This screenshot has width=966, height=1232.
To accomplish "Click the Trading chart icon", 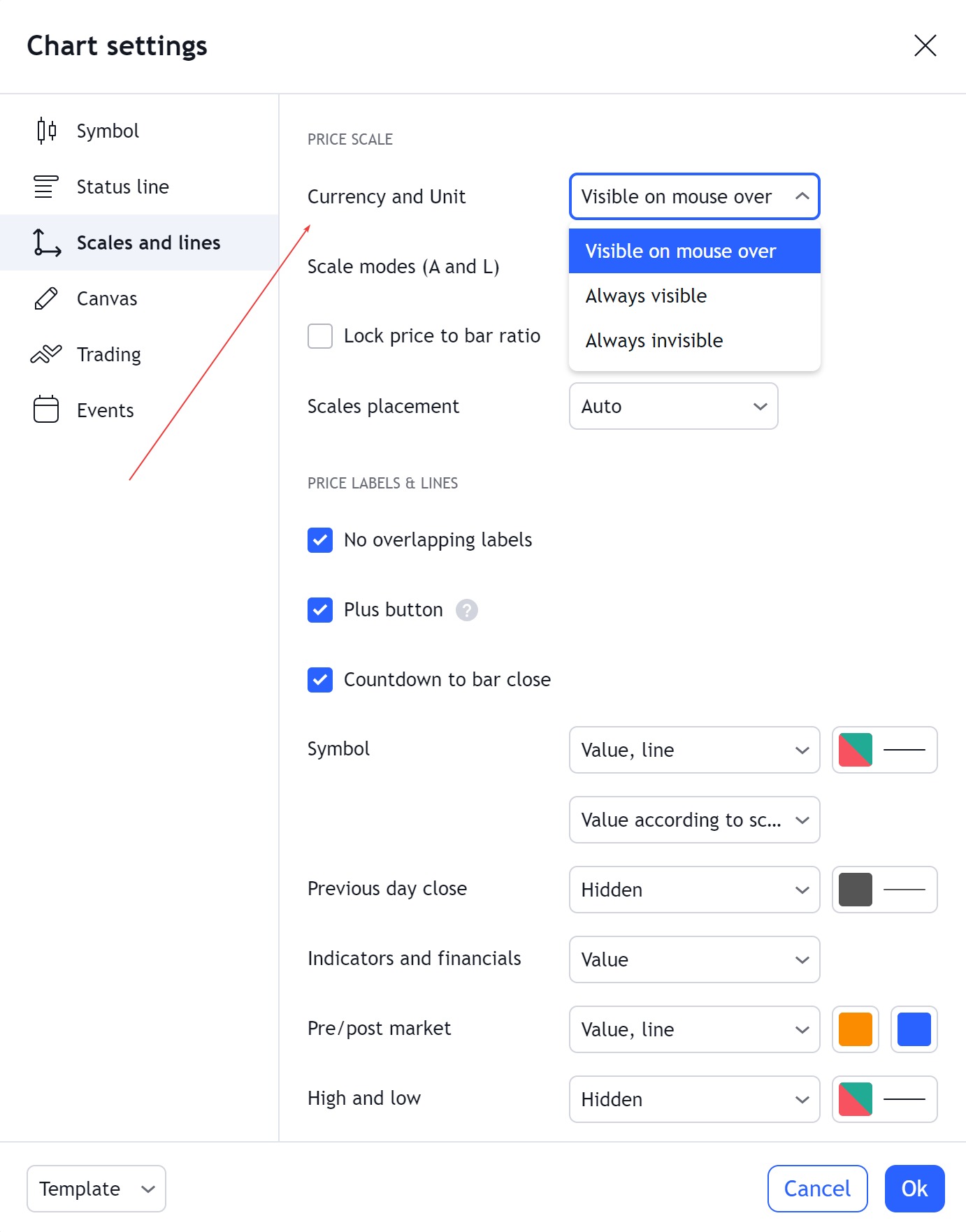I will coord(46,354).
